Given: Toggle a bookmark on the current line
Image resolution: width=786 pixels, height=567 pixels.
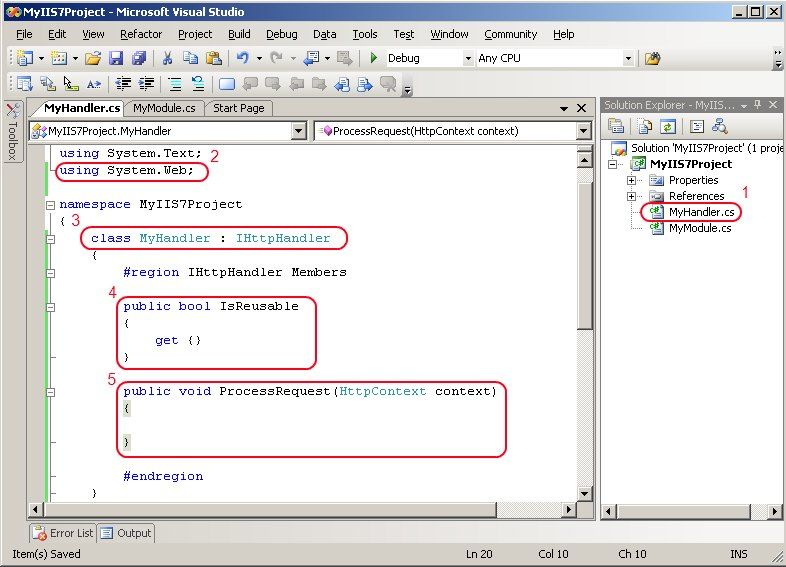Looking at the screenshot, I should pyautogui.click(x=227, y=84).
